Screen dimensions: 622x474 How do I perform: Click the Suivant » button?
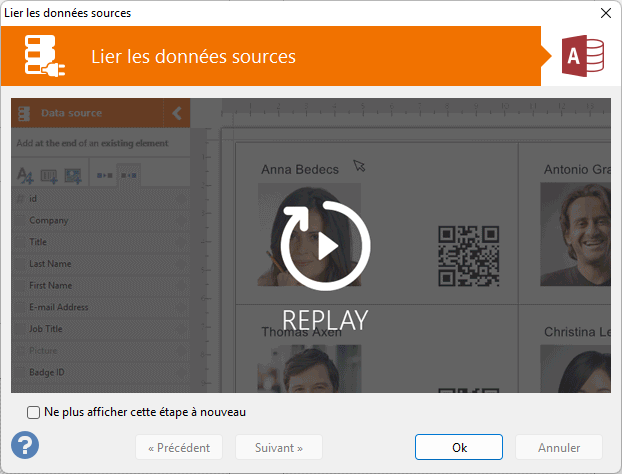(278, 447)
